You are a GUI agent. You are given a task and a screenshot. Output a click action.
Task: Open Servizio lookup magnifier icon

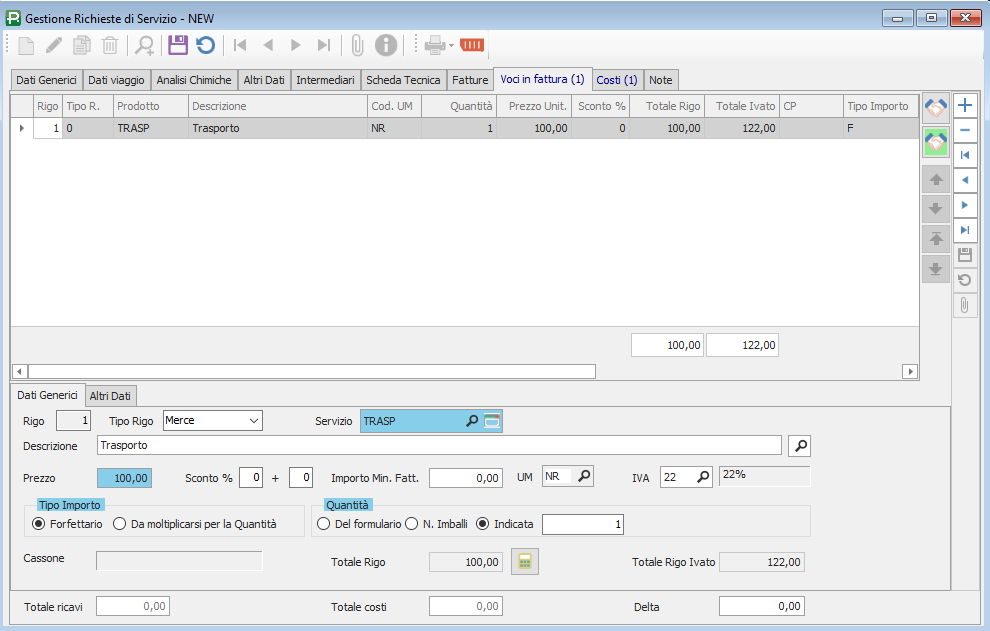tap(472, 421)
